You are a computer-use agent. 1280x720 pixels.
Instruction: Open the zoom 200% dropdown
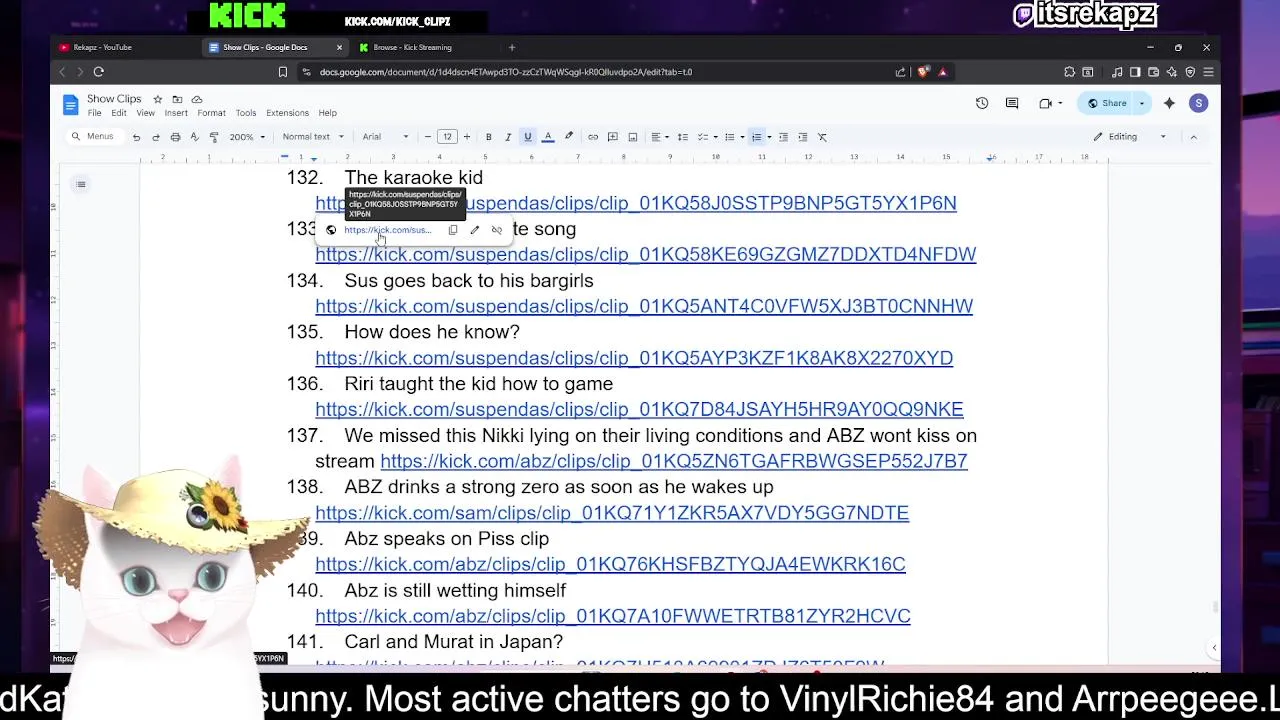[247, 137]
